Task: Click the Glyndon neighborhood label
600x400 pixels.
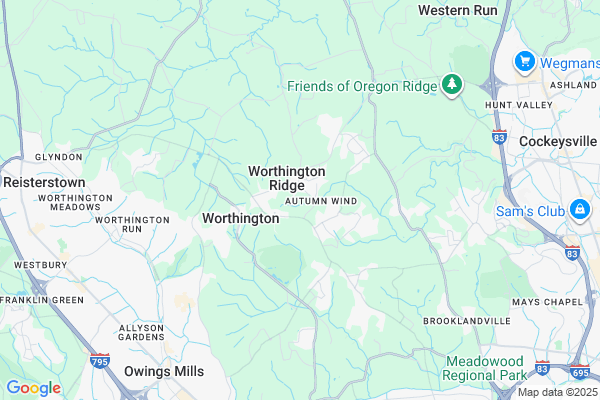Action: point(59,157)
